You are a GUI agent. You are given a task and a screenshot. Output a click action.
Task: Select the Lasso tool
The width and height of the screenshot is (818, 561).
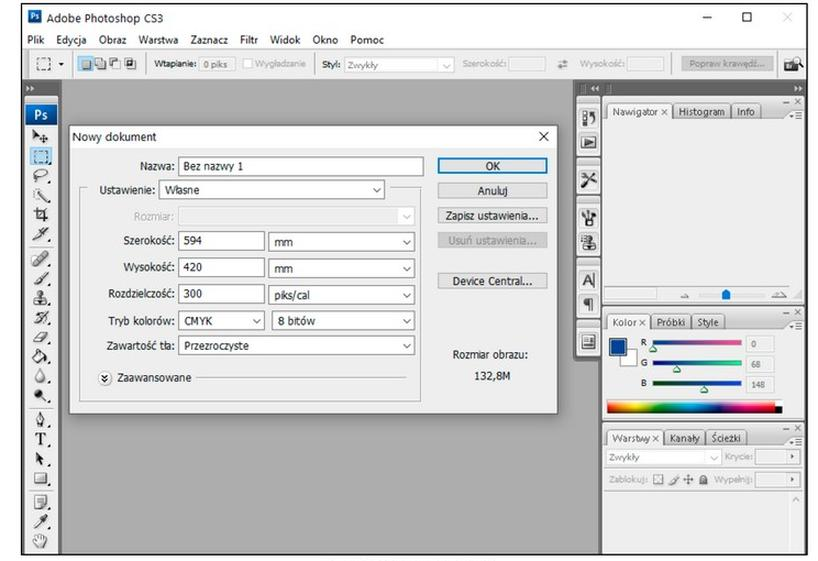click(41, 176)
